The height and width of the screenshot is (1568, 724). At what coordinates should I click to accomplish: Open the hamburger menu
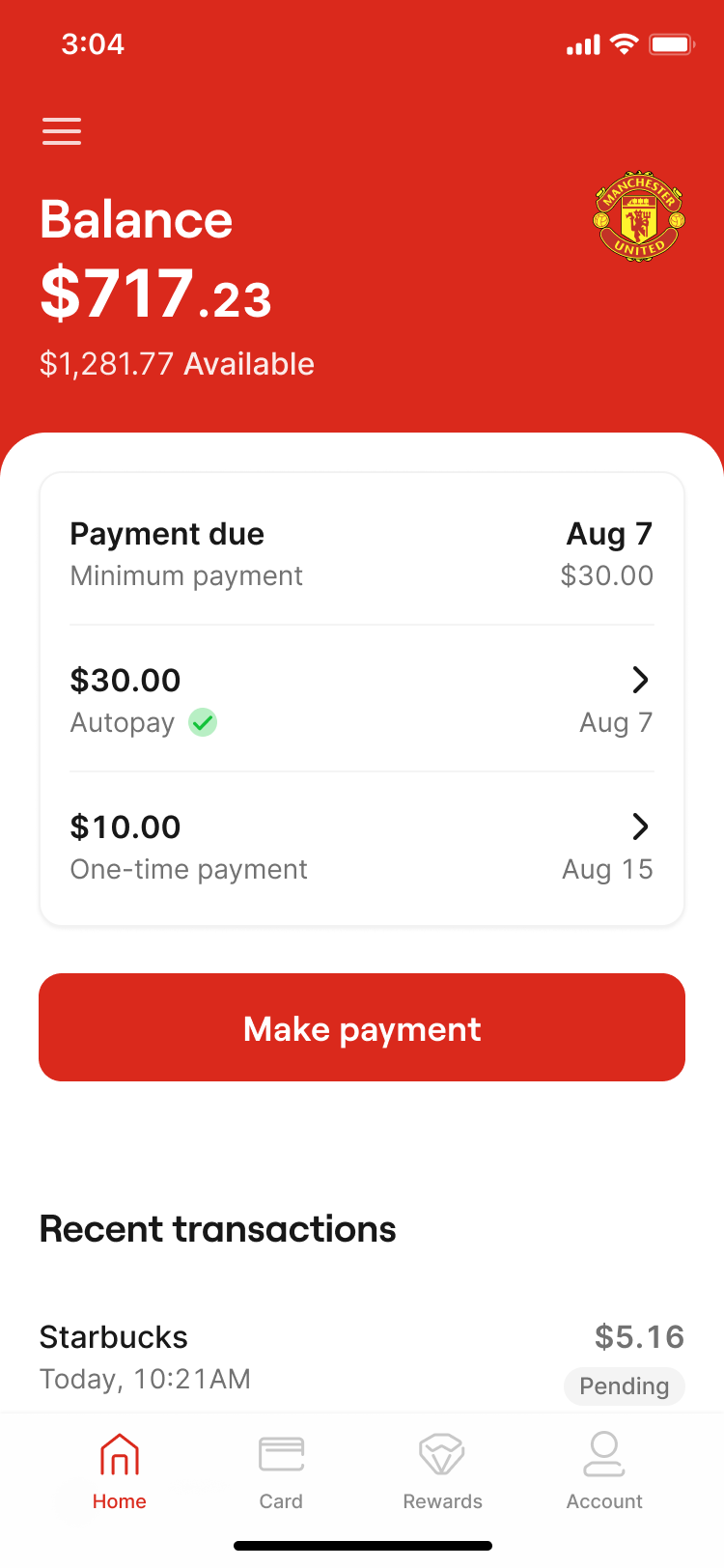coord(62,131)
